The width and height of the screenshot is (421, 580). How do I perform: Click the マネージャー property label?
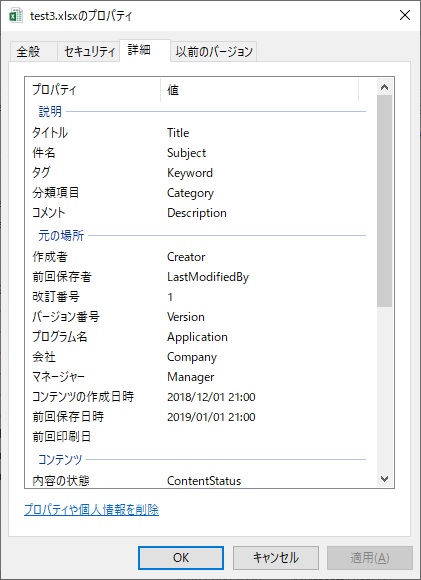click(58, 377)
